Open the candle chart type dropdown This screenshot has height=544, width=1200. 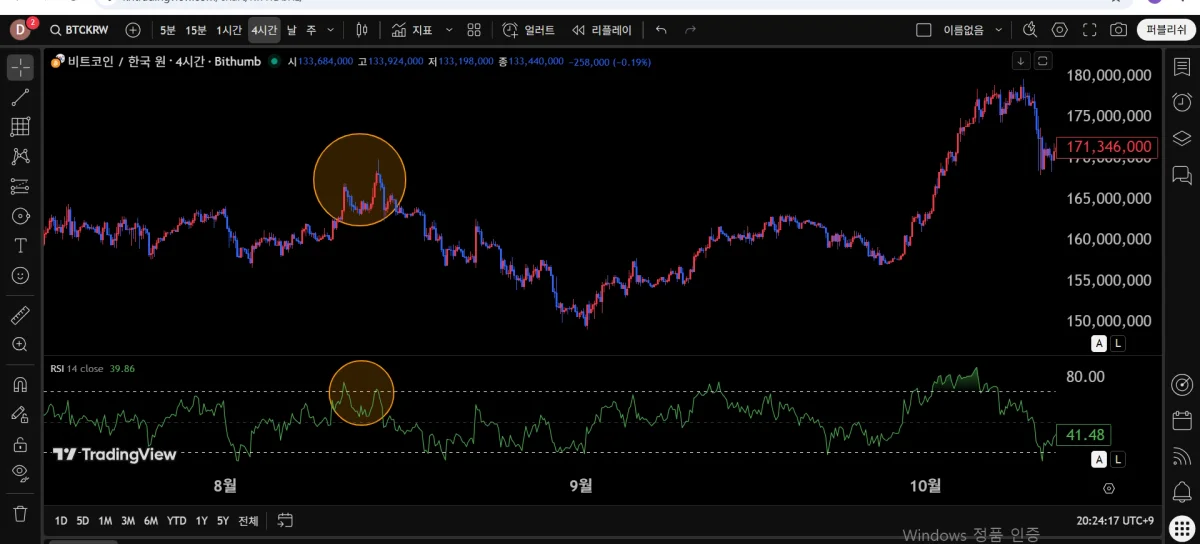click(362, 30)
